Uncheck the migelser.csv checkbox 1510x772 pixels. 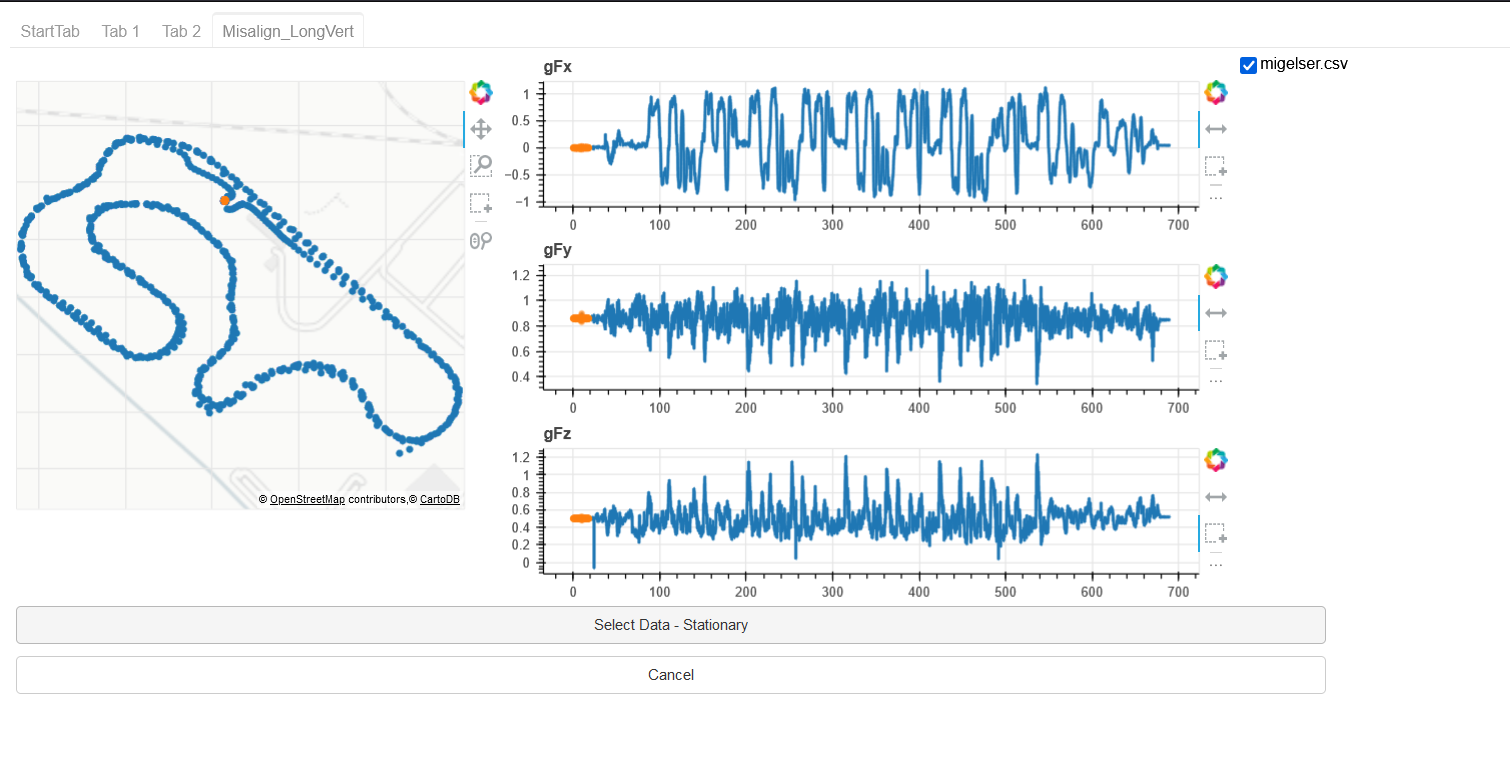[1248, 65]
